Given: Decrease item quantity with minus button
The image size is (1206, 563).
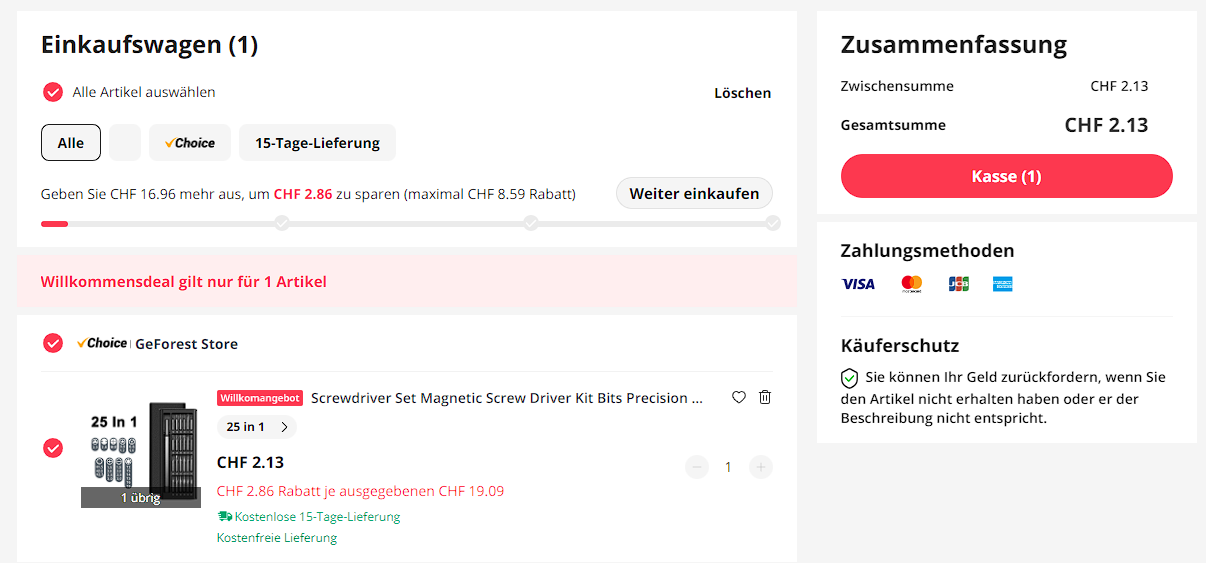Looking at the screenshot, I should [697, 467].
